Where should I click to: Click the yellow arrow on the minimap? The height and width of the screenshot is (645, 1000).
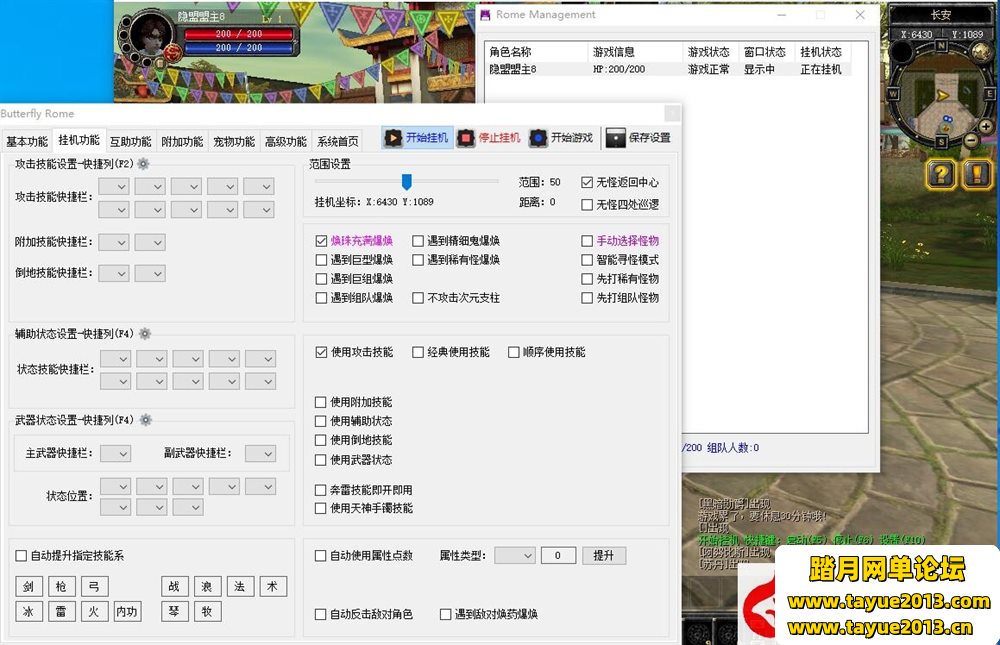pyautogui.click(x=942, y=96)
